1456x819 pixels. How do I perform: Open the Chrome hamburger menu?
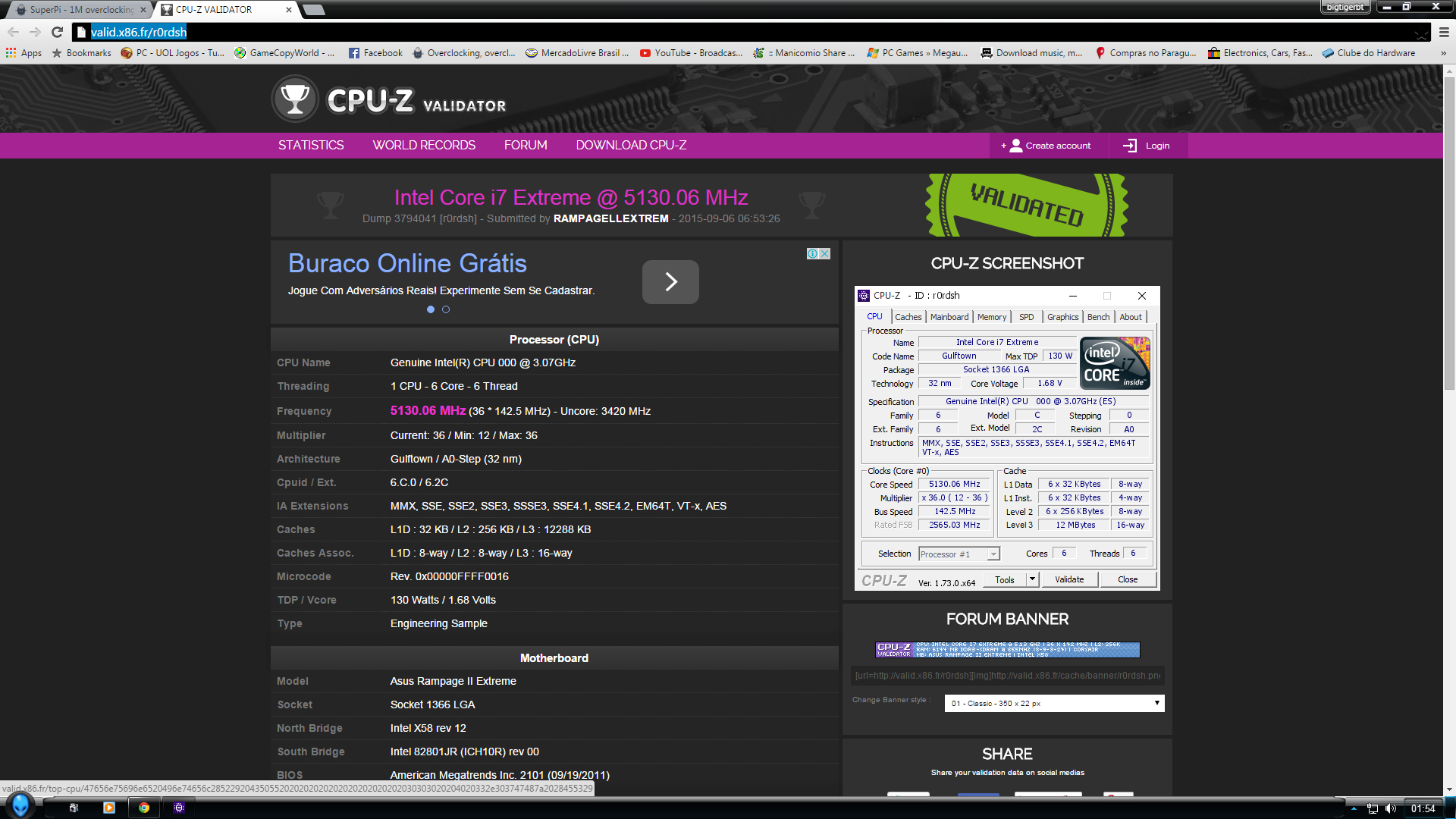(x=1444, y=32)
